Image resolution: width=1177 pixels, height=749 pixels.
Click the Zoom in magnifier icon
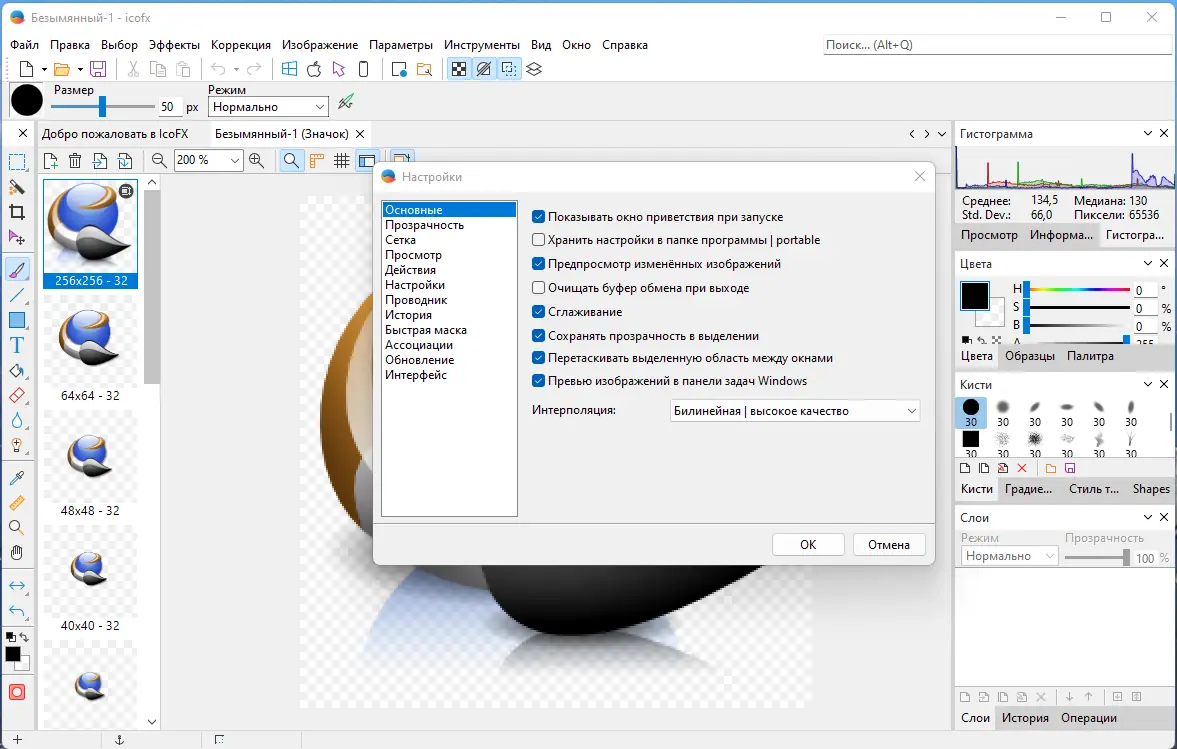[257, 160]
